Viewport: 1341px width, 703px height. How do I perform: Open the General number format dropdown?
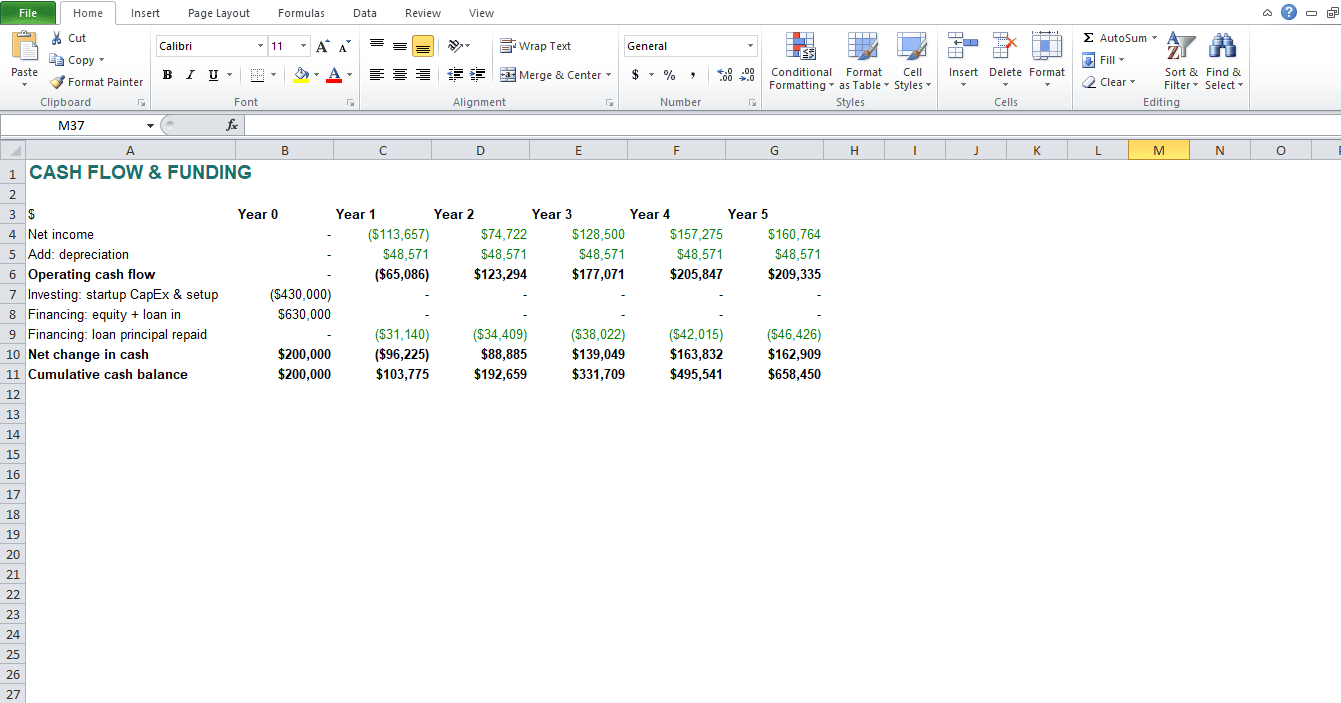tap(750, 46)
